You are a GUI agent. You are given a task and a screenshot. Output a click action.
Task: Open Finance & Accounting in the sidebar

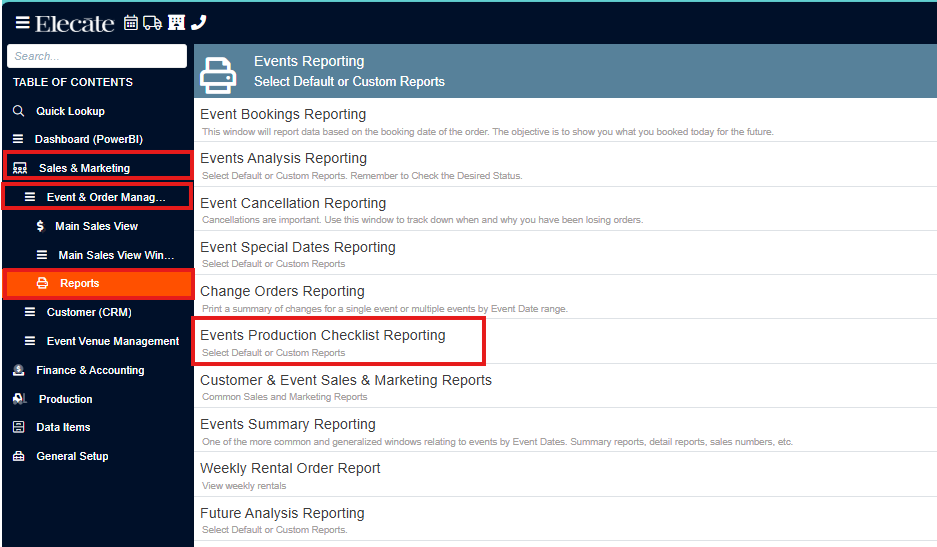(98, 370)
